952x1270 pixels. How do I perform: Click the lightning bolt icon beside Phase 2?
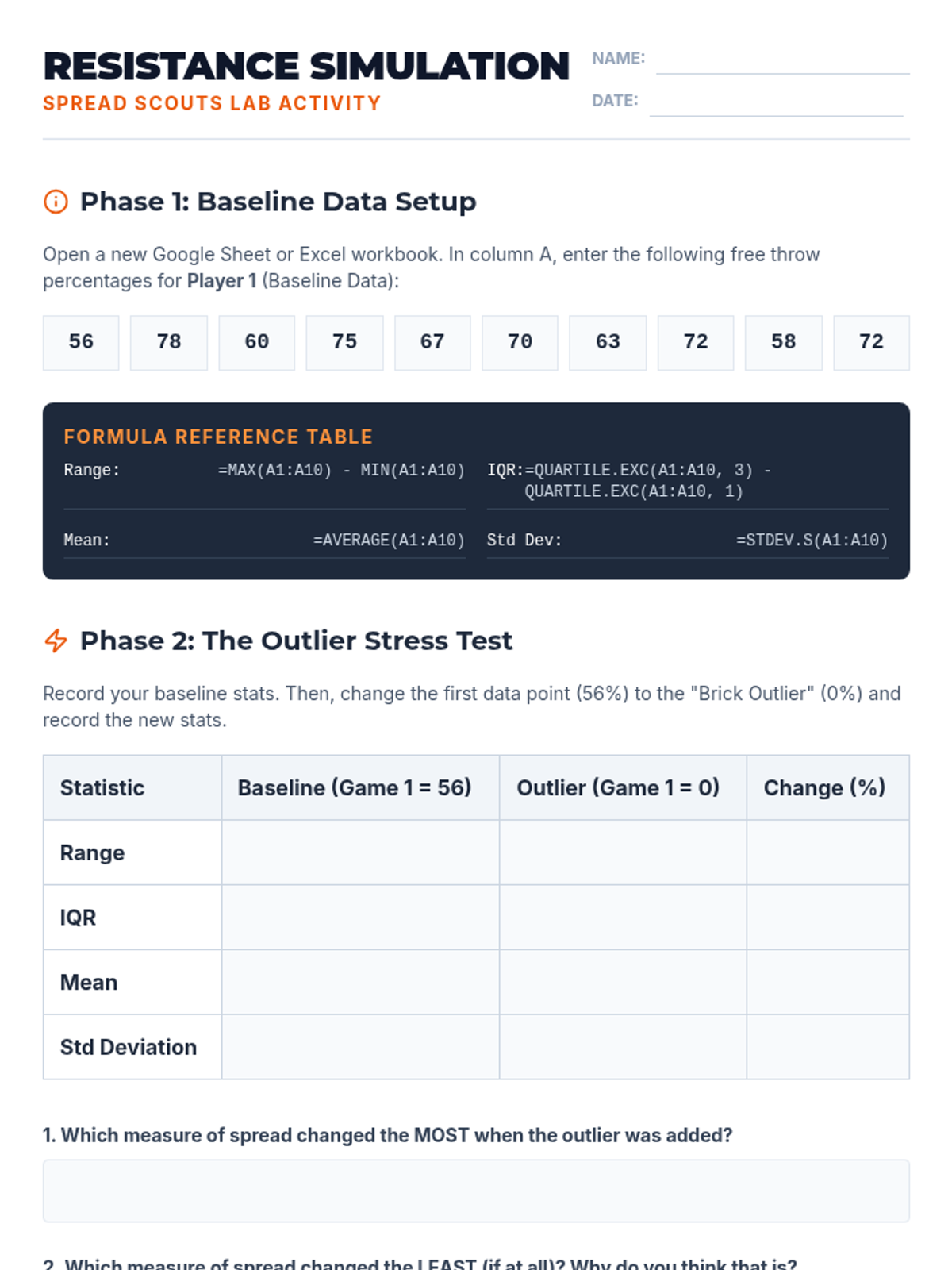coord(56,641)
